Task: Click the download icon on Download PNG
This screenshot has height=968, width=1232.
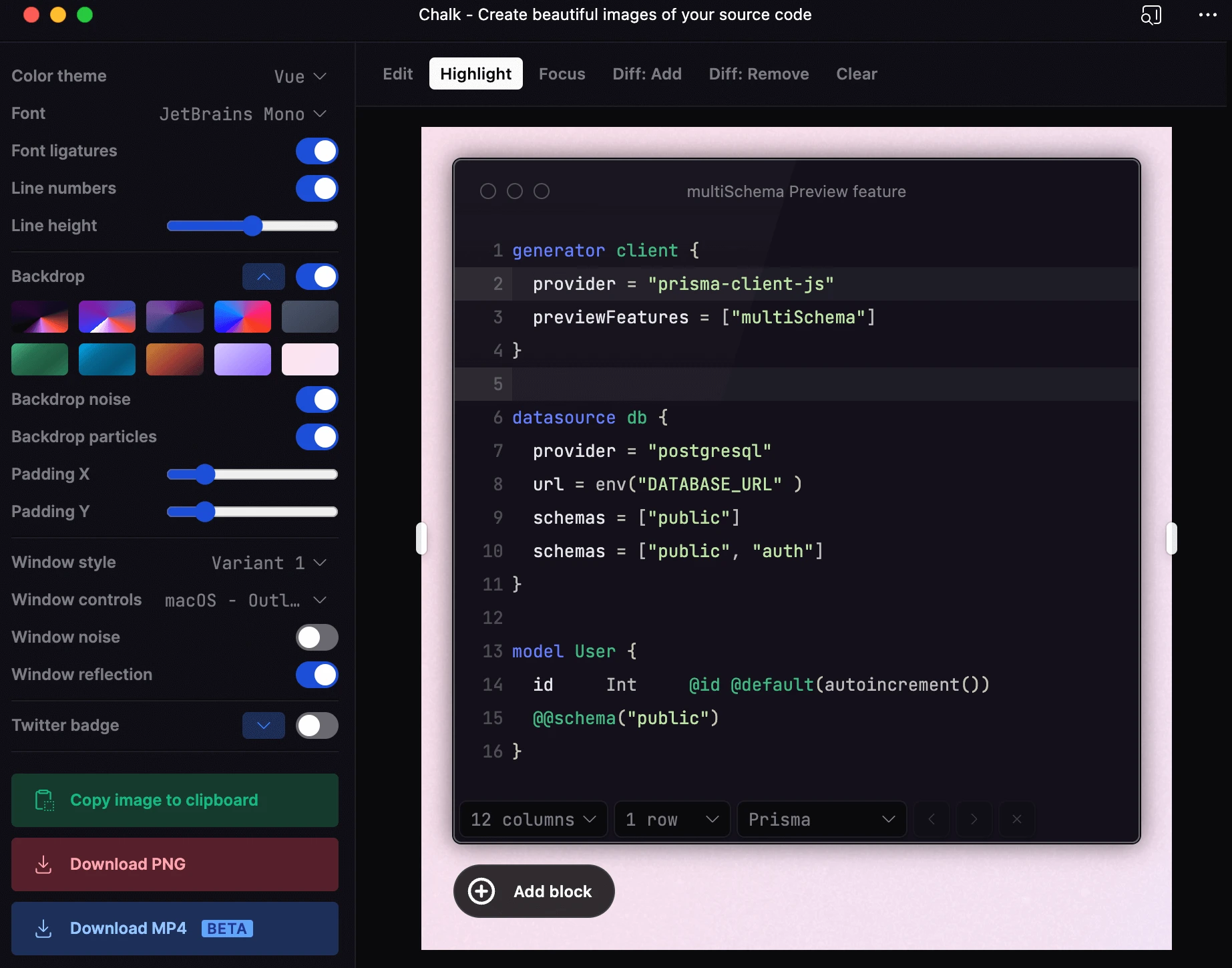Action: (44, 864)
